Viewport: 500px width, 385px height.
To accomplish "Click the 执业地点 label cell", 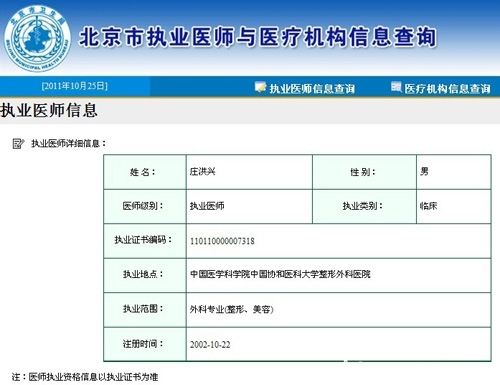I will [x=145, y=275].
